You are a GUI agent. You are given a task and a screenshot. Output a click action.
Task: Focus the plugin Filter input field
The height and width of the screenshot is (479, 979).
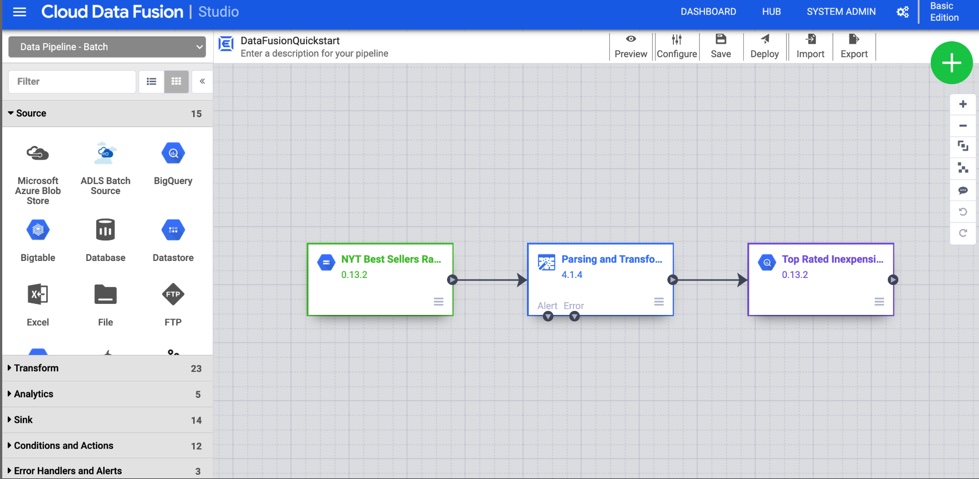click(72, 81)
